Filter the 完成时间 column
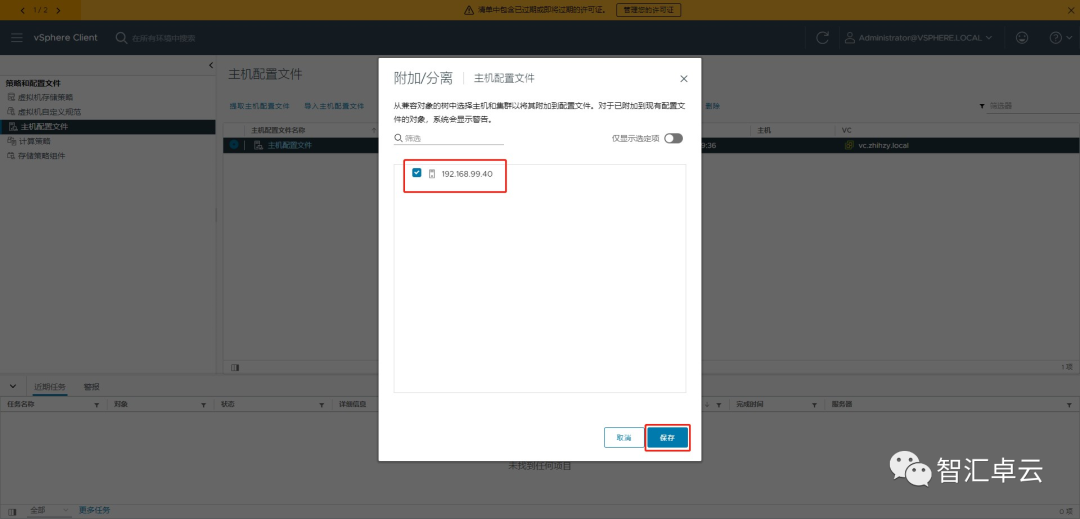This screenshot has width=1080, height=519. 816,405
